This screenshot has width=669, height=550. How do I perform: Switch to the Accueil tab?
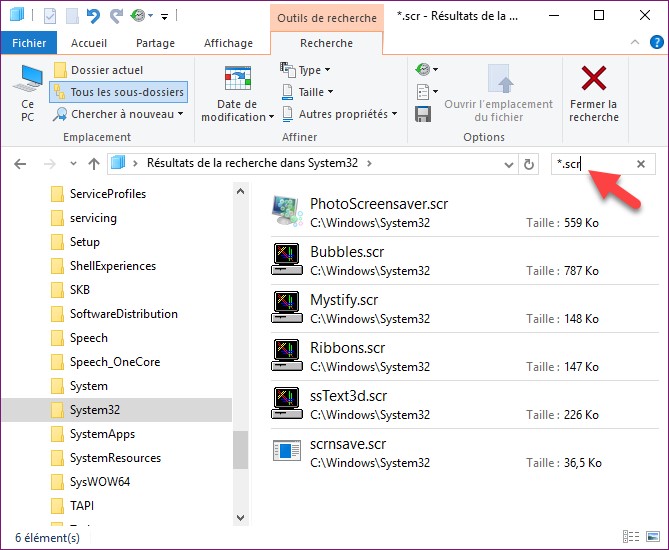[x=89, y=43]
